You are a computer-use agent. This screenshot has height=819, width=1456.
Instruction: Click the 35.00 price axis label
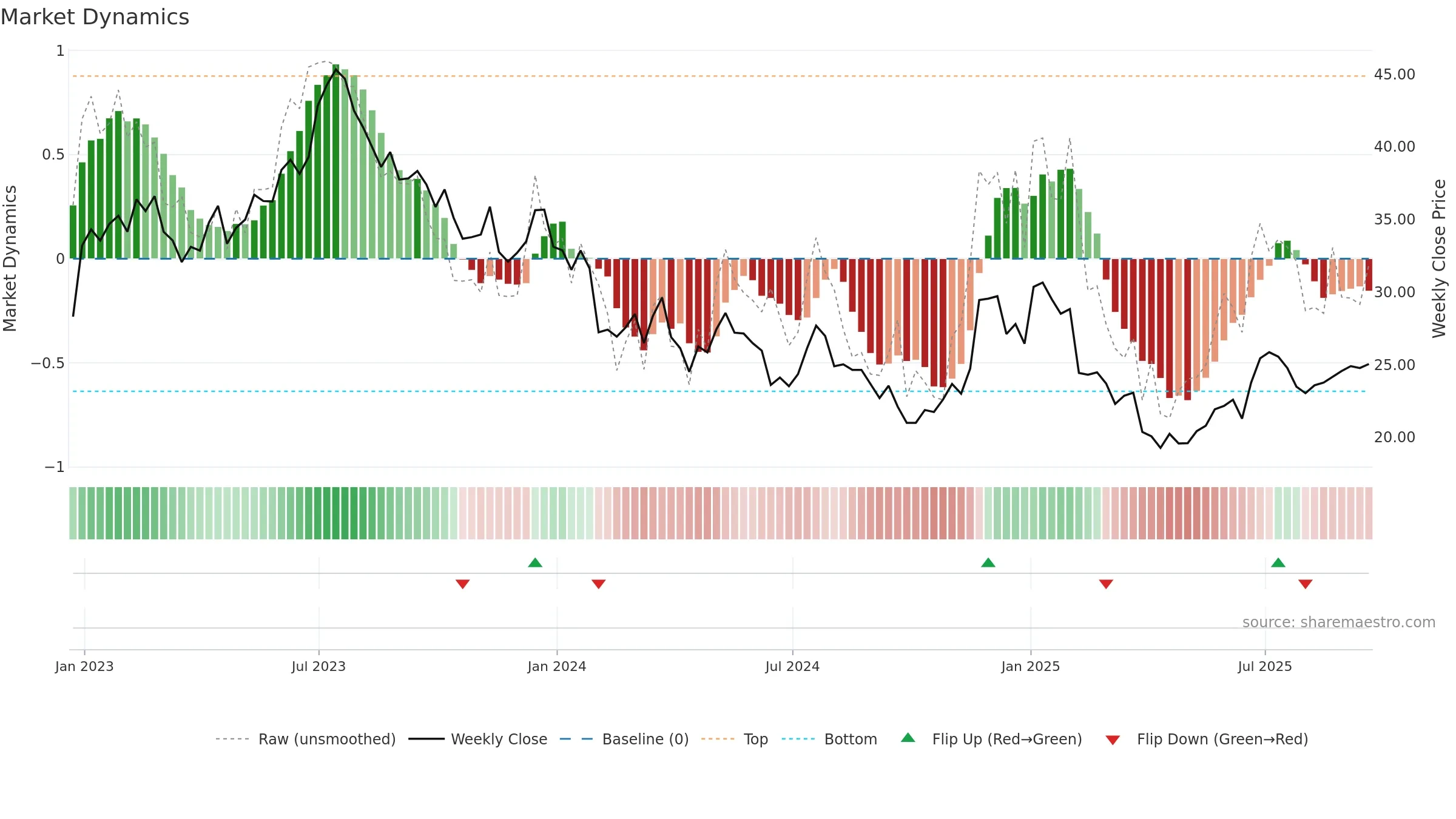coord(1395,220)
